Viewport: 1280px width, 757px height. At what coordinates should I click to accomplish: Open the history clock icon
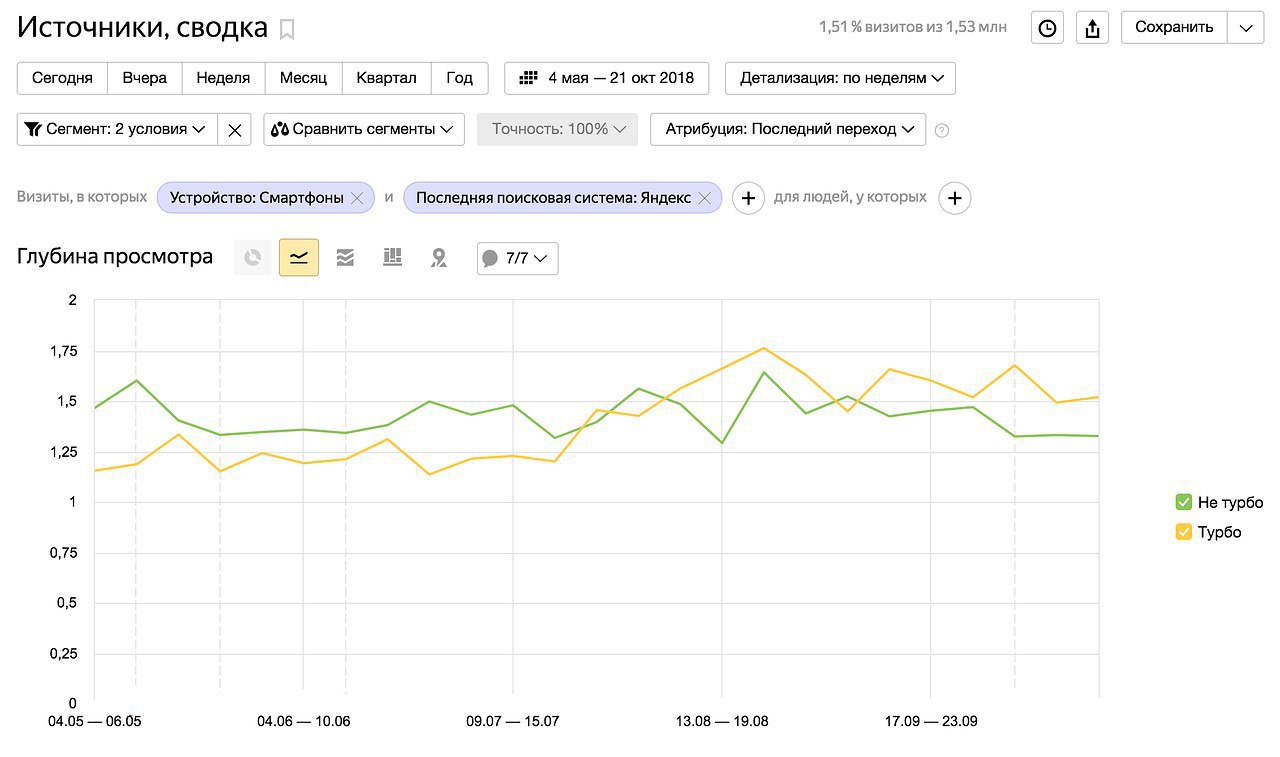coord(1047,28)
